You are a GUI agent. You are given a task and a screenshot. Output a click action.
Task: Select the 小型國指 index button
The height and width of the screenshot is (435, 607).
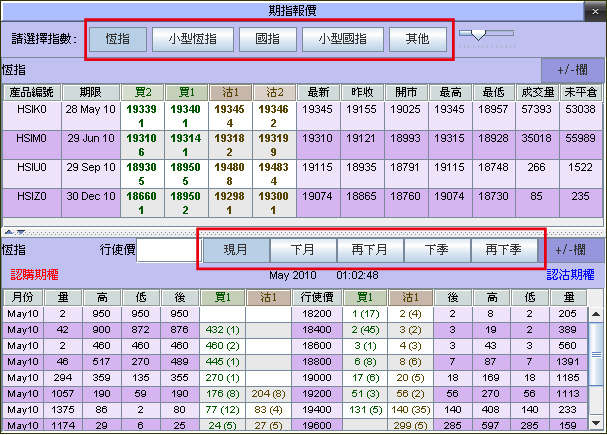click(x=343, y=39)
